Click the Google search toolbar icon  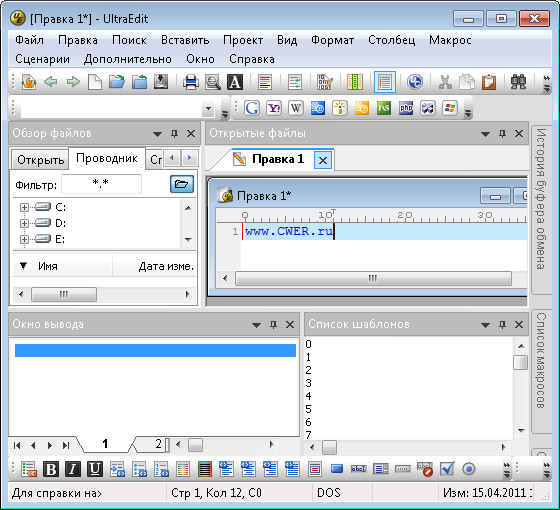point(251,108)
